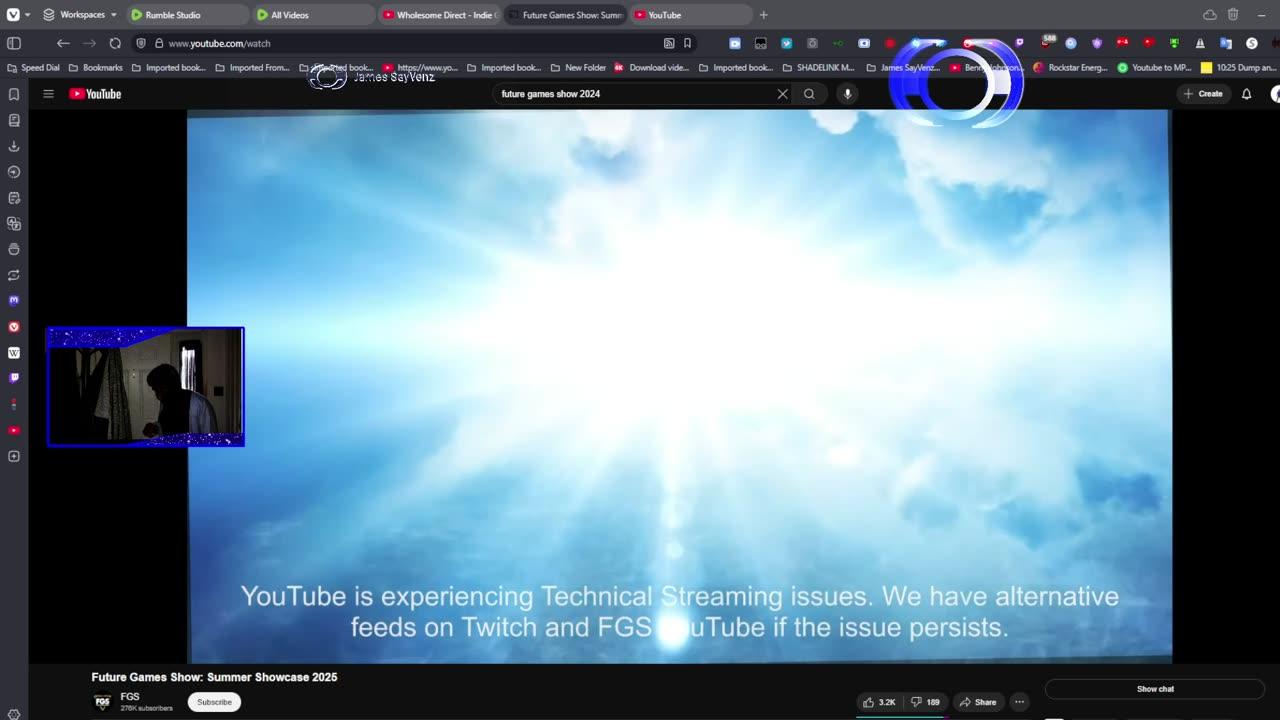Open the 10:25 Dump an... bookmark
1280x720 pixels.
click(1238, 68)
